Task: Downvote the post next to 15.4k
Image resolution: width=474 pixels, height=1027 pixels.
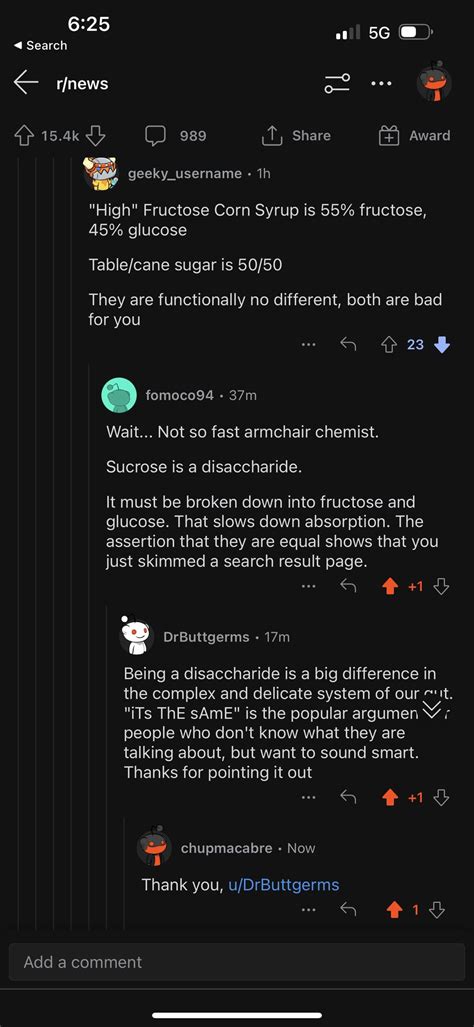Action: [96, 136]
